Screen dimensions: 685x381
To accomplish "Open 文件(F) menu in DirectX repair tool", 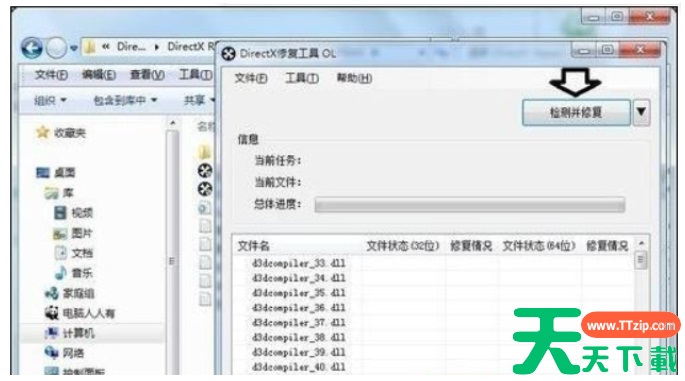I will point(251,79).
